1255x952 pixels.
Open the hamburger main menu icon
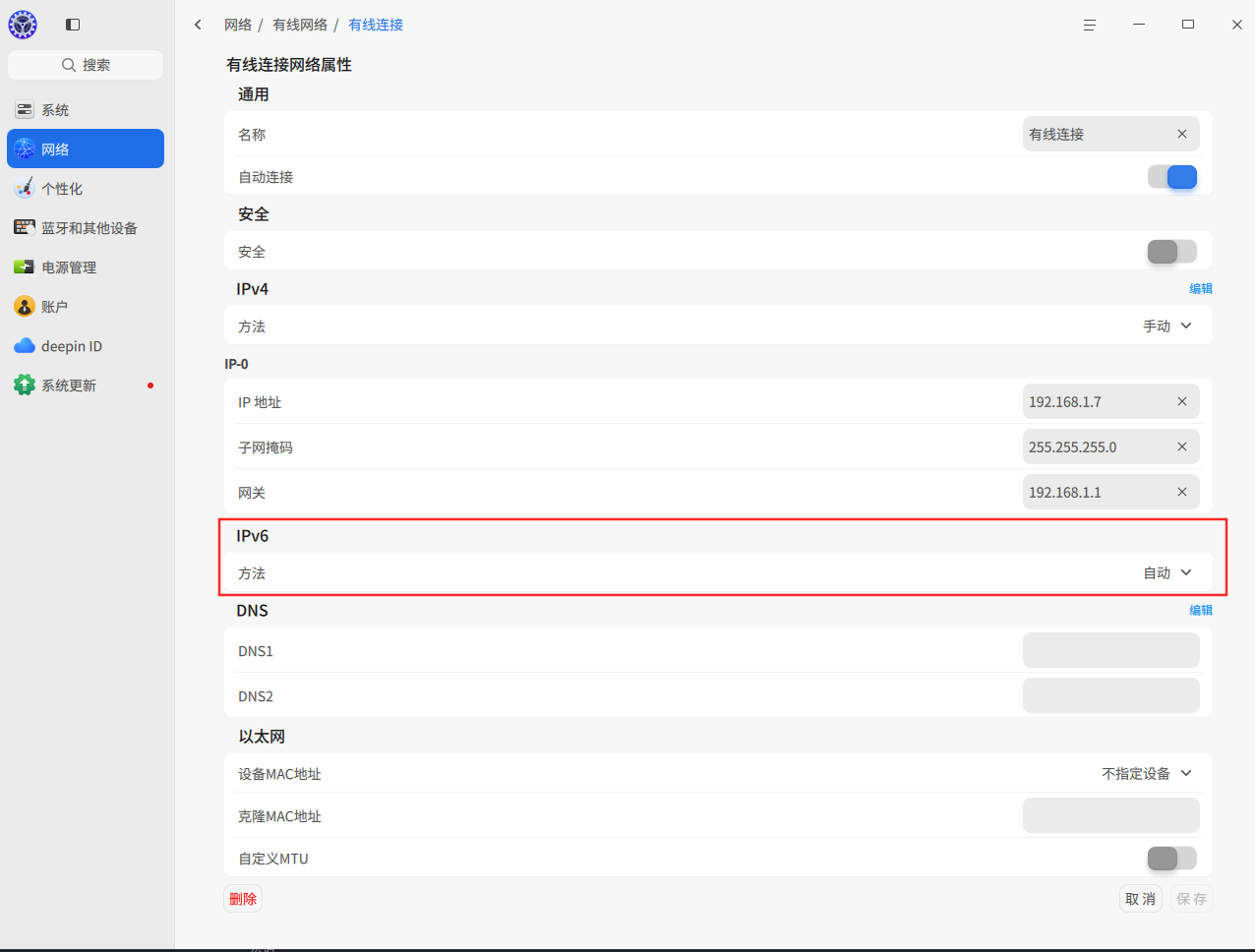(x=1090, y=25)
